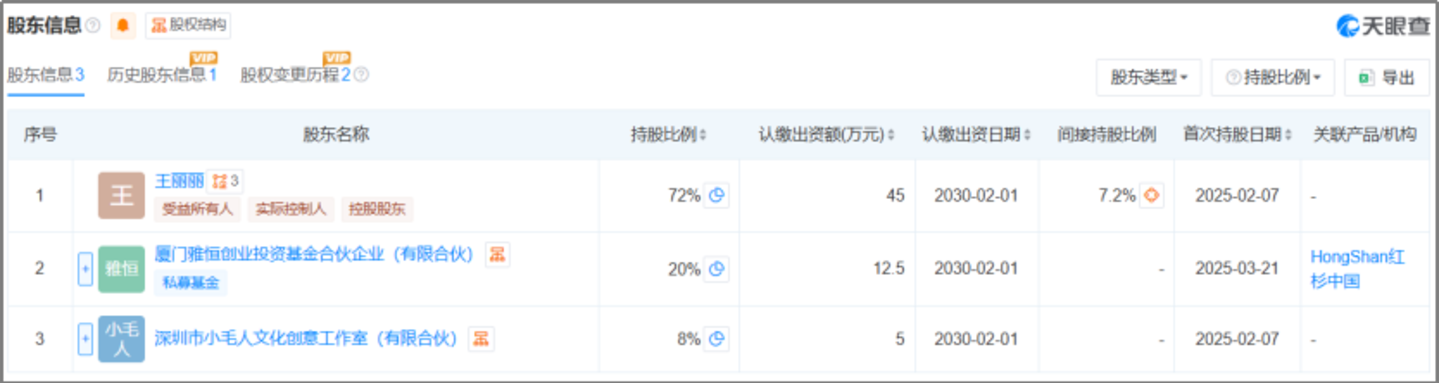Open structure icon beside 深圳市小毛人文化创意工作室
Viewport: 1439px width, 383px height.
[481, 339]
